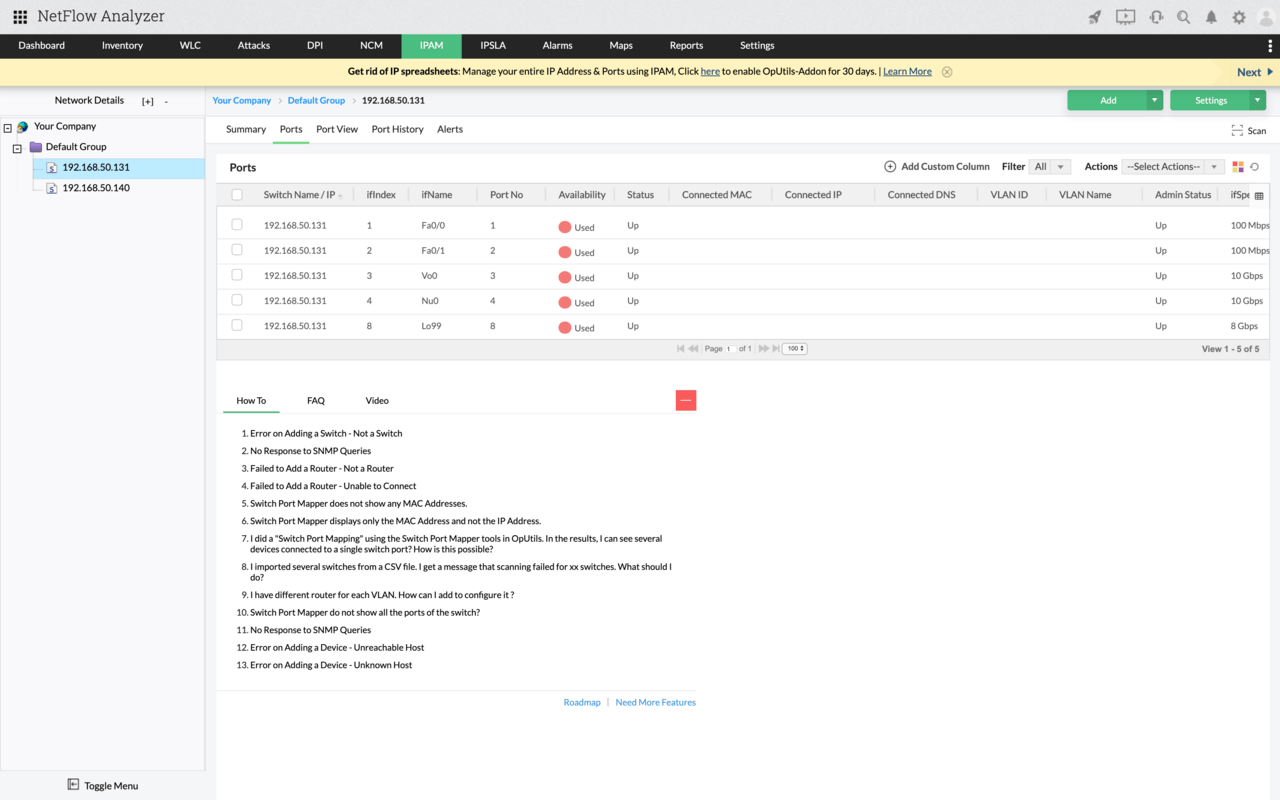Open the Select Actions dropdown
1280x800 pixels.
pos(1172,167)
